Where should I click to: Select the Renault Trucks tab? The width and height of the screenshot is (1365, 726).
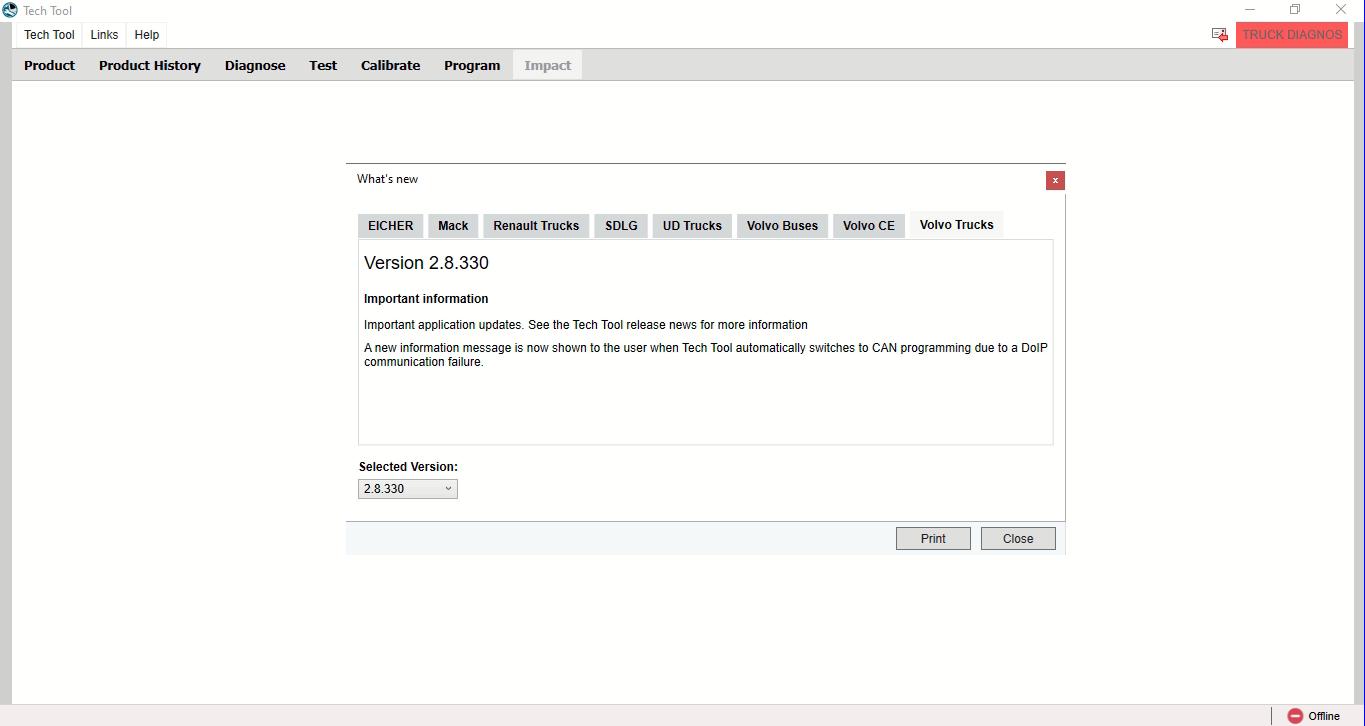[x=536, y=226]
